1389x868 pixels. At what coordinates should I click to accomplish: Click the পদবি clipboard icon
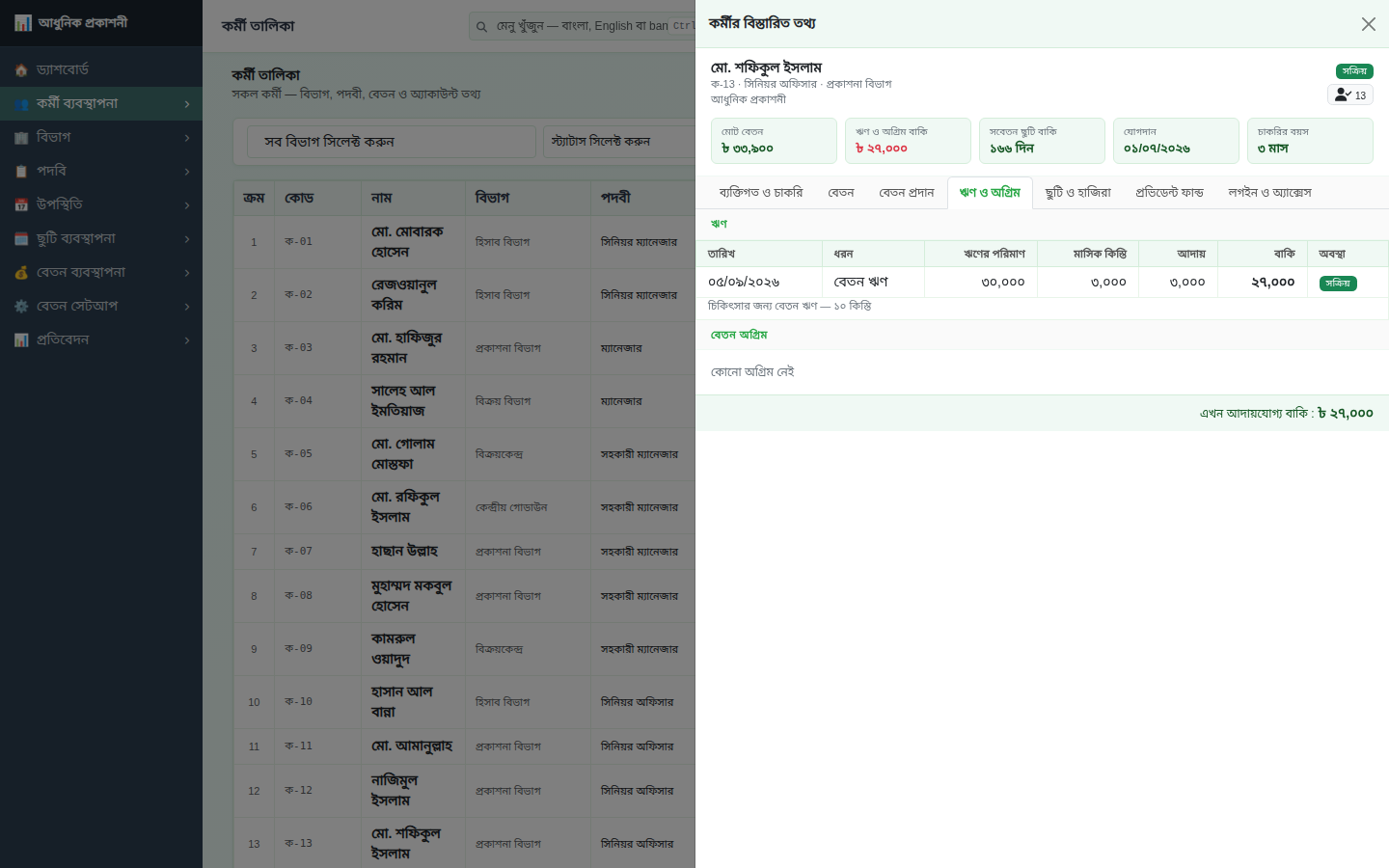21,172
